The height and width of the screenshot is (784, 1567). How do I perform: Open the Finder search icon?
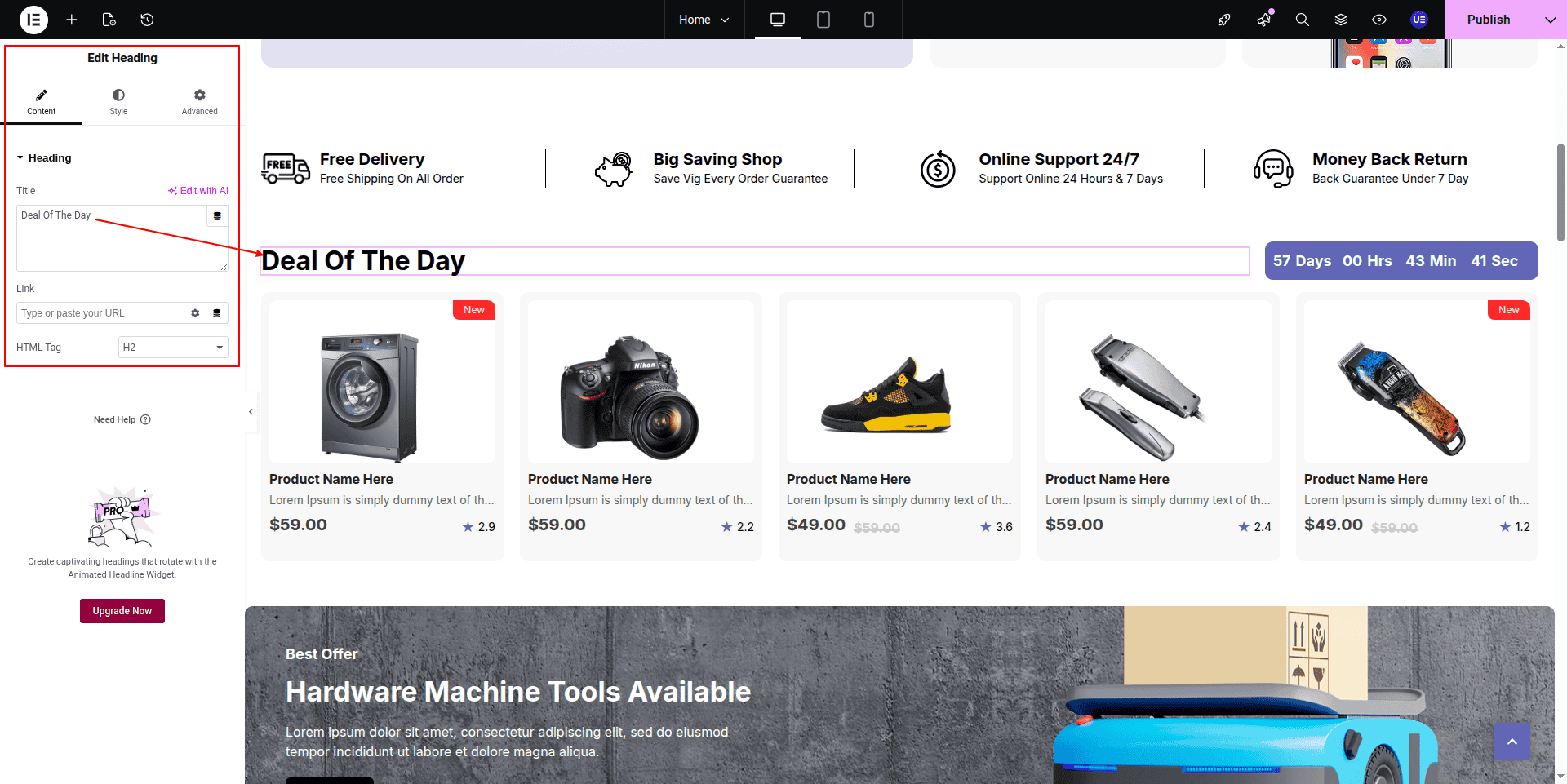coord(1302,20)
